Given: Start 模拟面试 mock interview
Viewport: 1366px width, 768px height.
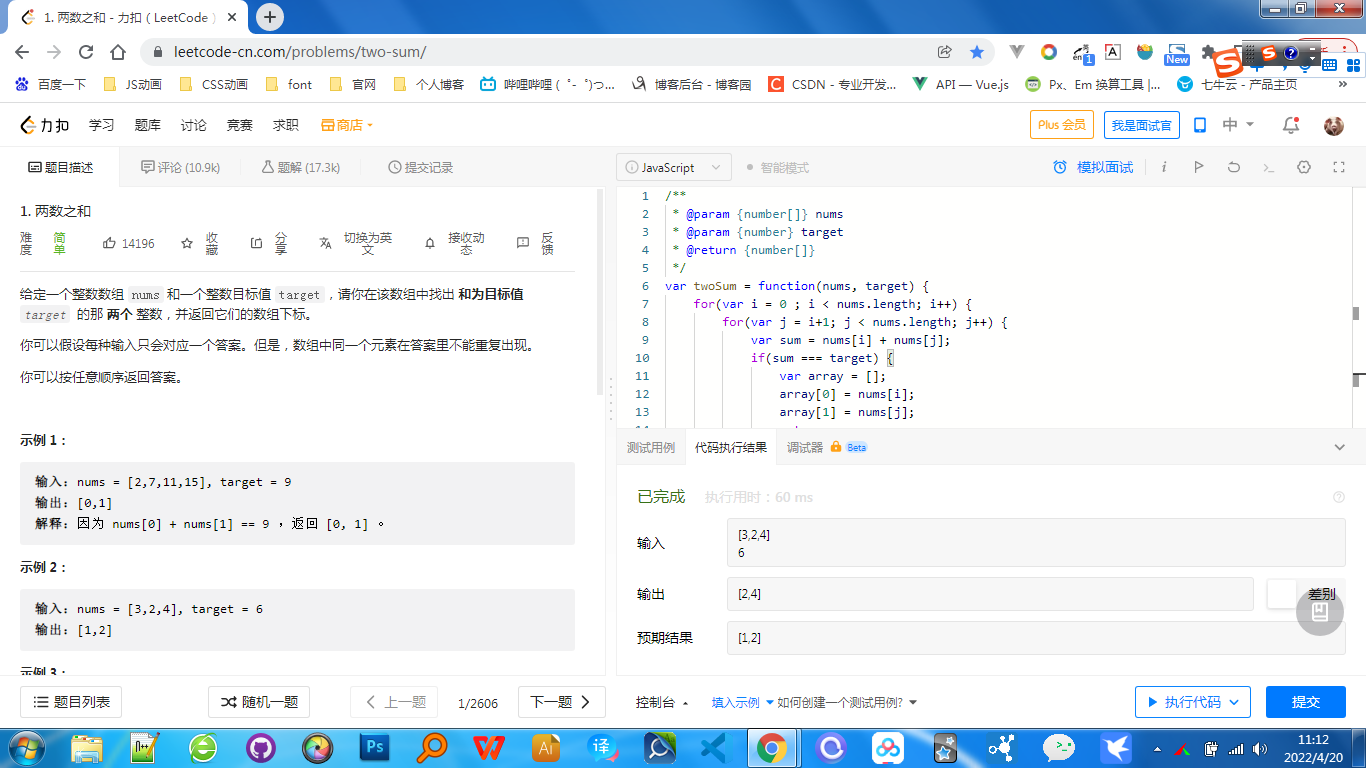Looking at the screenshot, I should pos(1094,167).
